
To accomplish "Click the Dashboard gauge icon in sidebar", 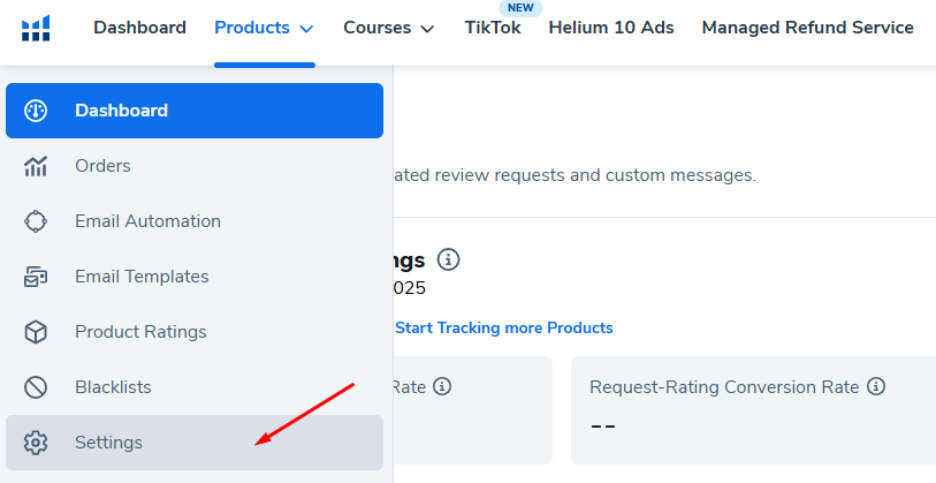I will click(x=36, y=111).
